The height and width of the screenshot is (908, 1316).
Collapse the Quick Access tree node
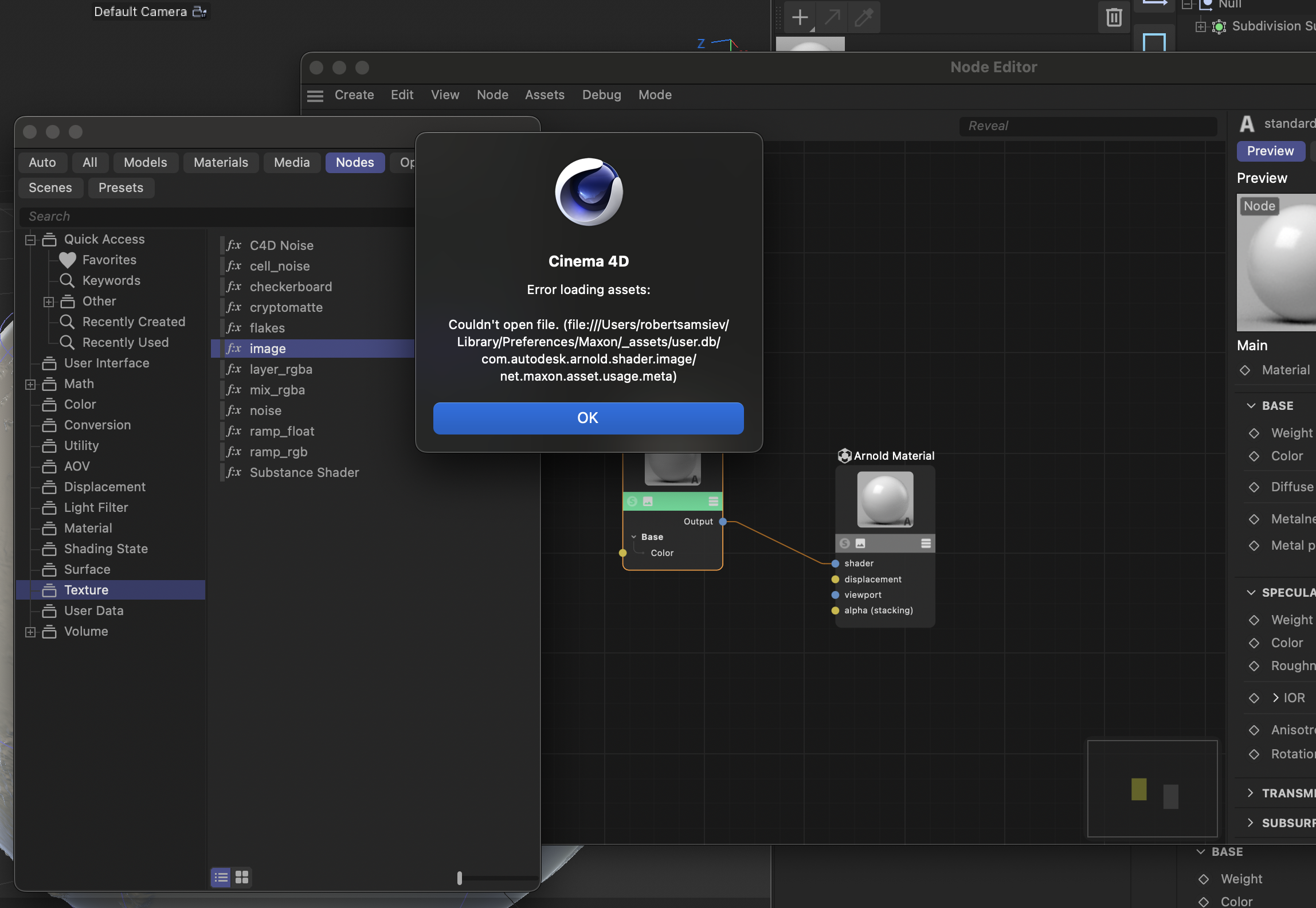tap(30, 240)
